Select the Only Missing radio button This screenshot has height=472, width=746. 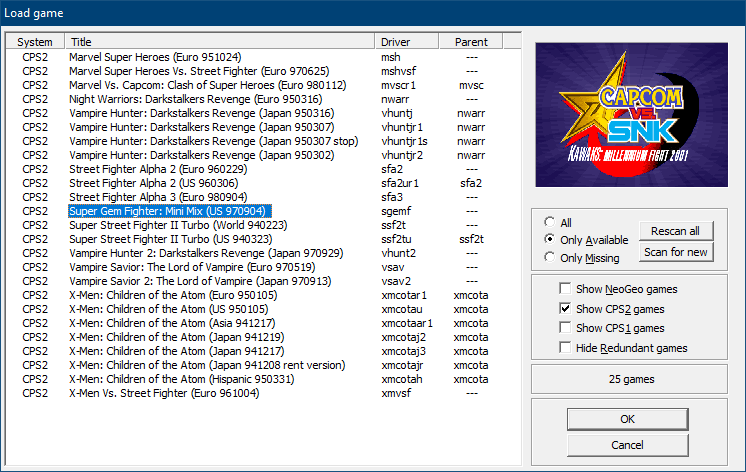pos(548,258)
